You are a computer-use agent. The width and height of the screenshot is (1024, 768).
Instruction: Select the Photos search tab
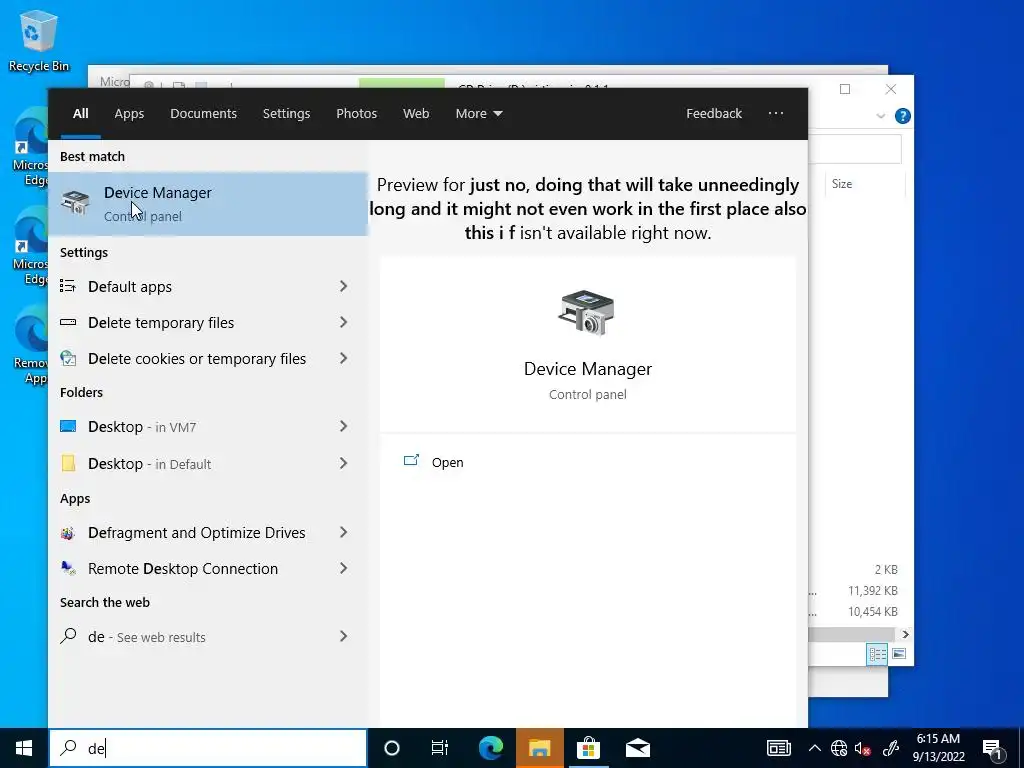coord(357,114)
